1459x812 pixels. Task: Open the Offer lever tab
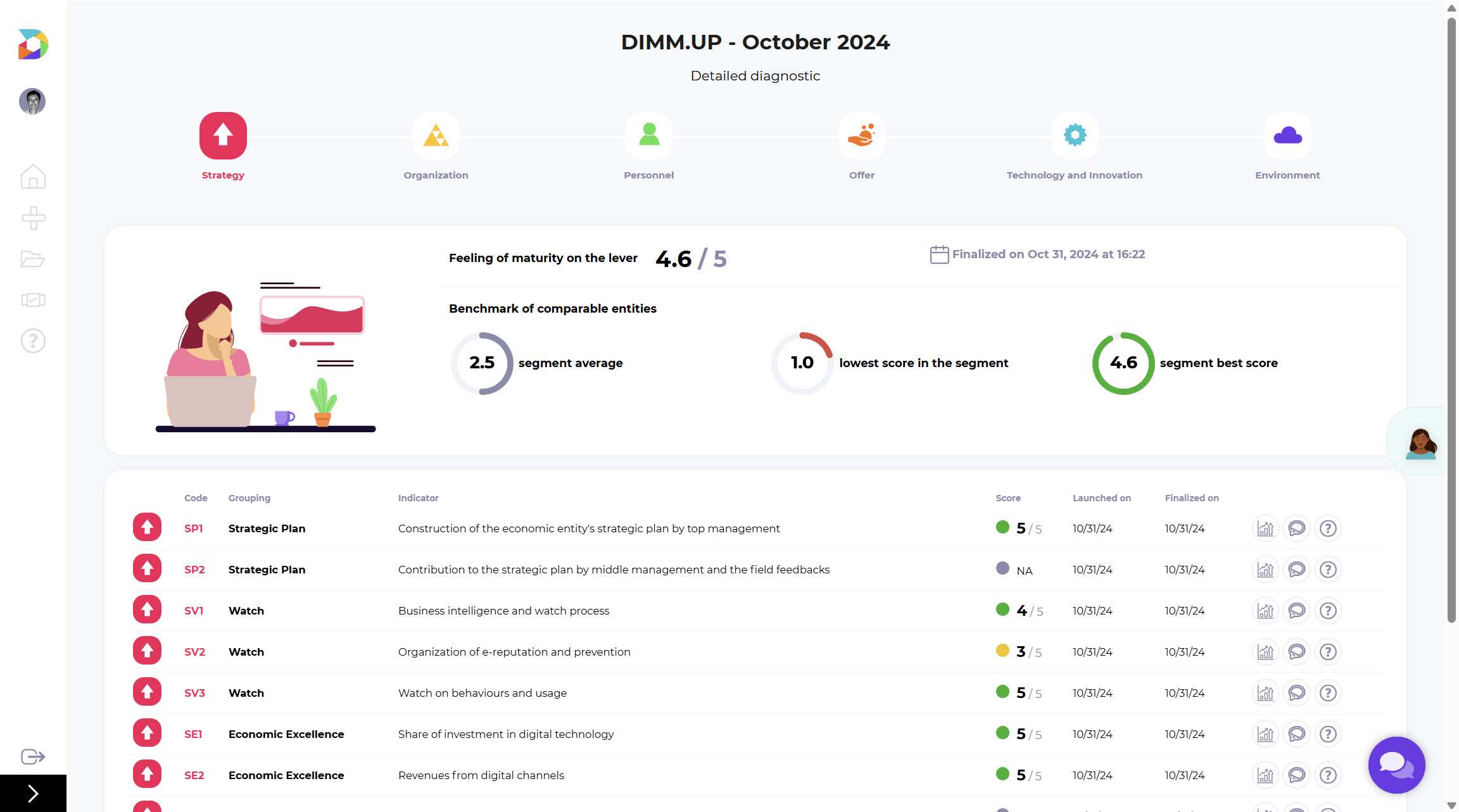pos(861,135)
